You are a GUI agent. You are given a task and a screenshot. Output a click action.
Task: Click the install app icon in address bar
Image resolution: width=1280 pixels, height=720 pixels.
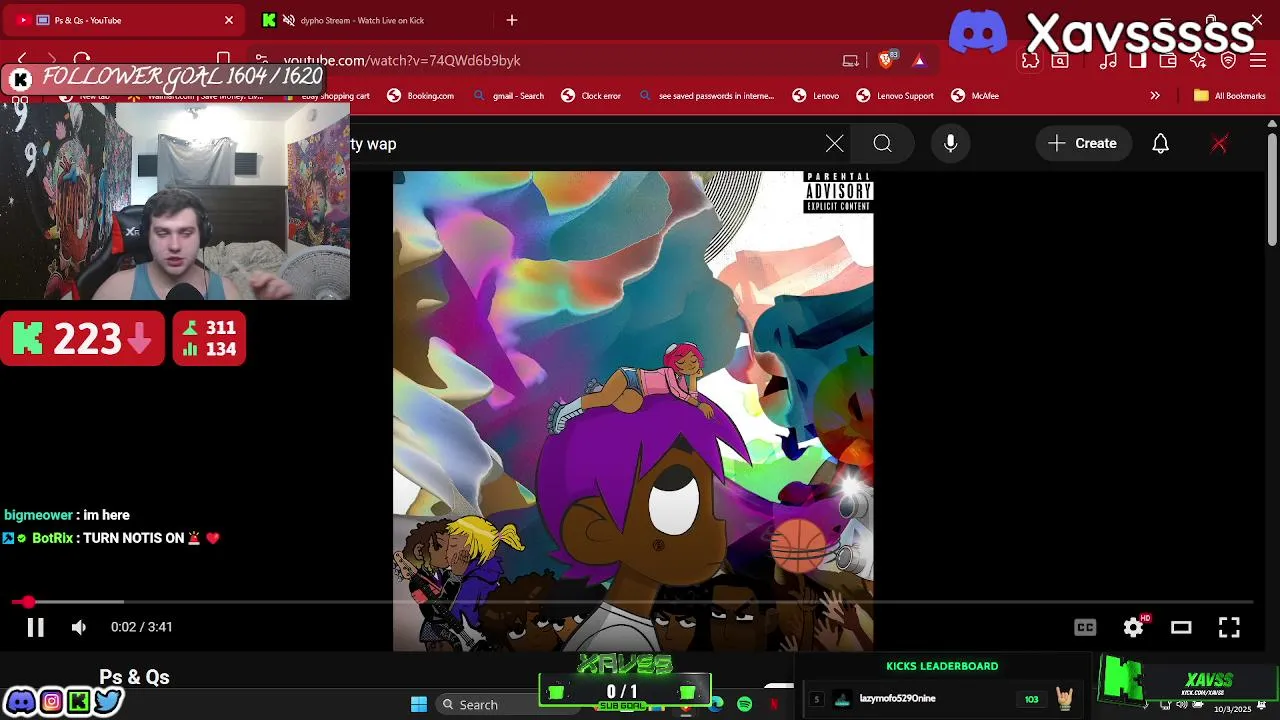(851, 60)
